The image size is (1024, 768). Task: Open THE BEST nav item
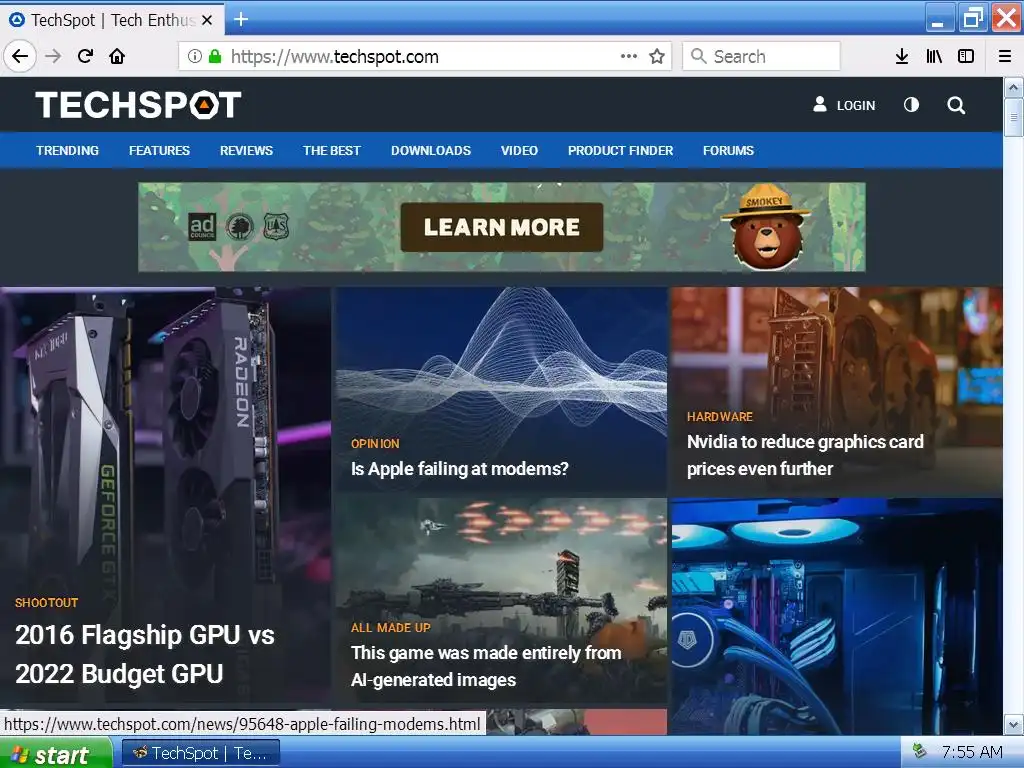332,151
